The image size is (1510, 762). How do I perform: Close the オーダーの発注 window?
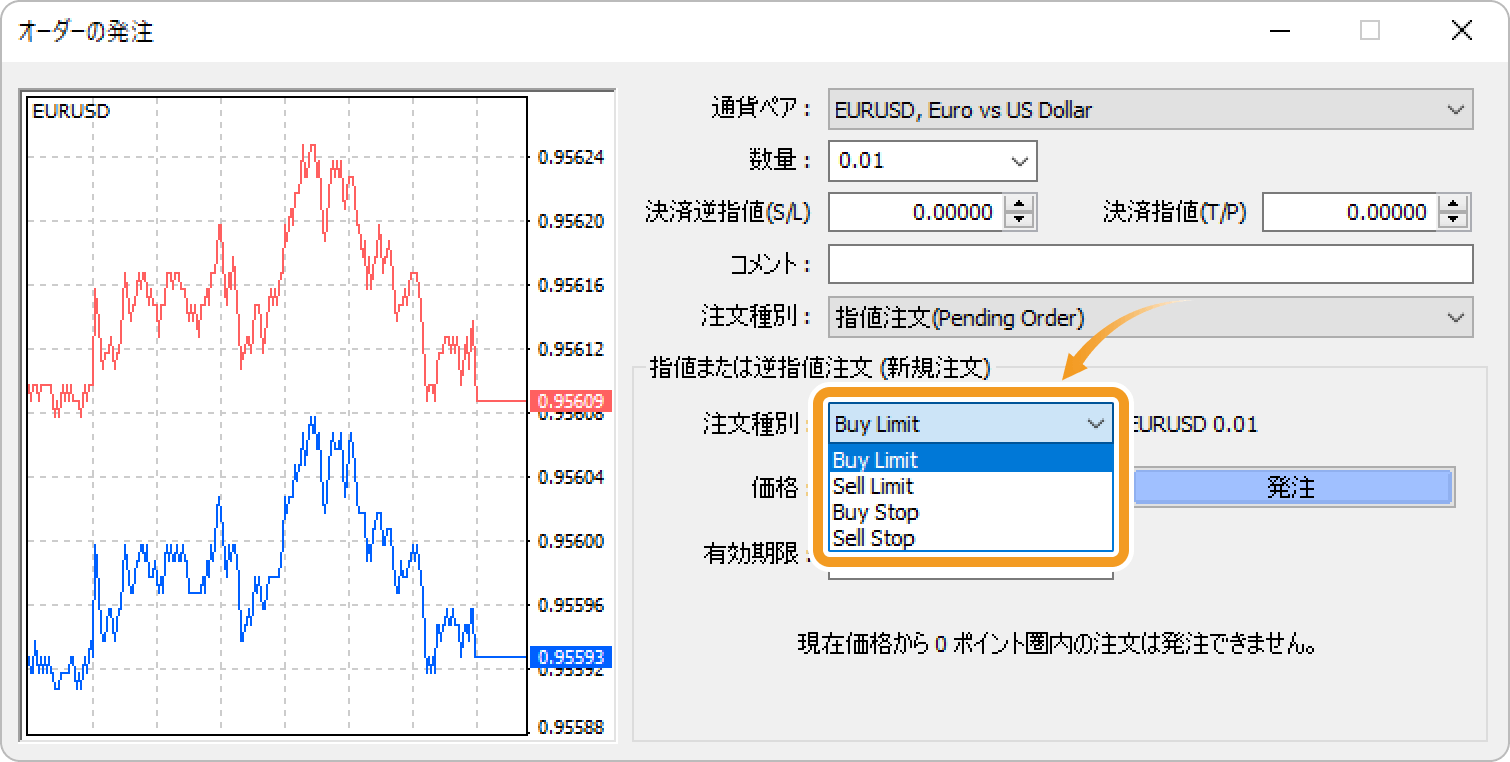tap(1461, 31)
